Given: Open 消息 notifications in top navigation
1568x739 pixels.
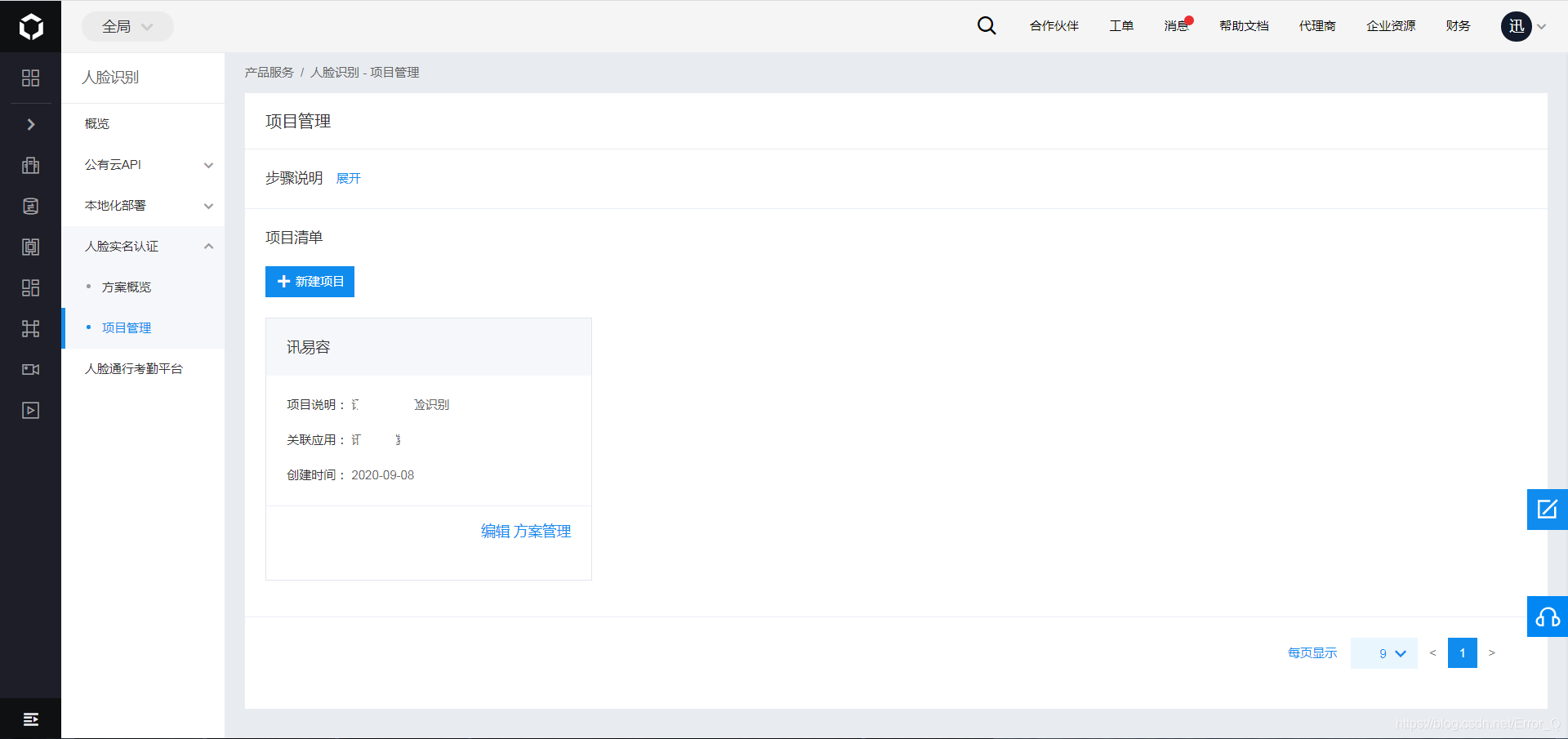Looking at the screenshot, I should [x=1177, y=26].
